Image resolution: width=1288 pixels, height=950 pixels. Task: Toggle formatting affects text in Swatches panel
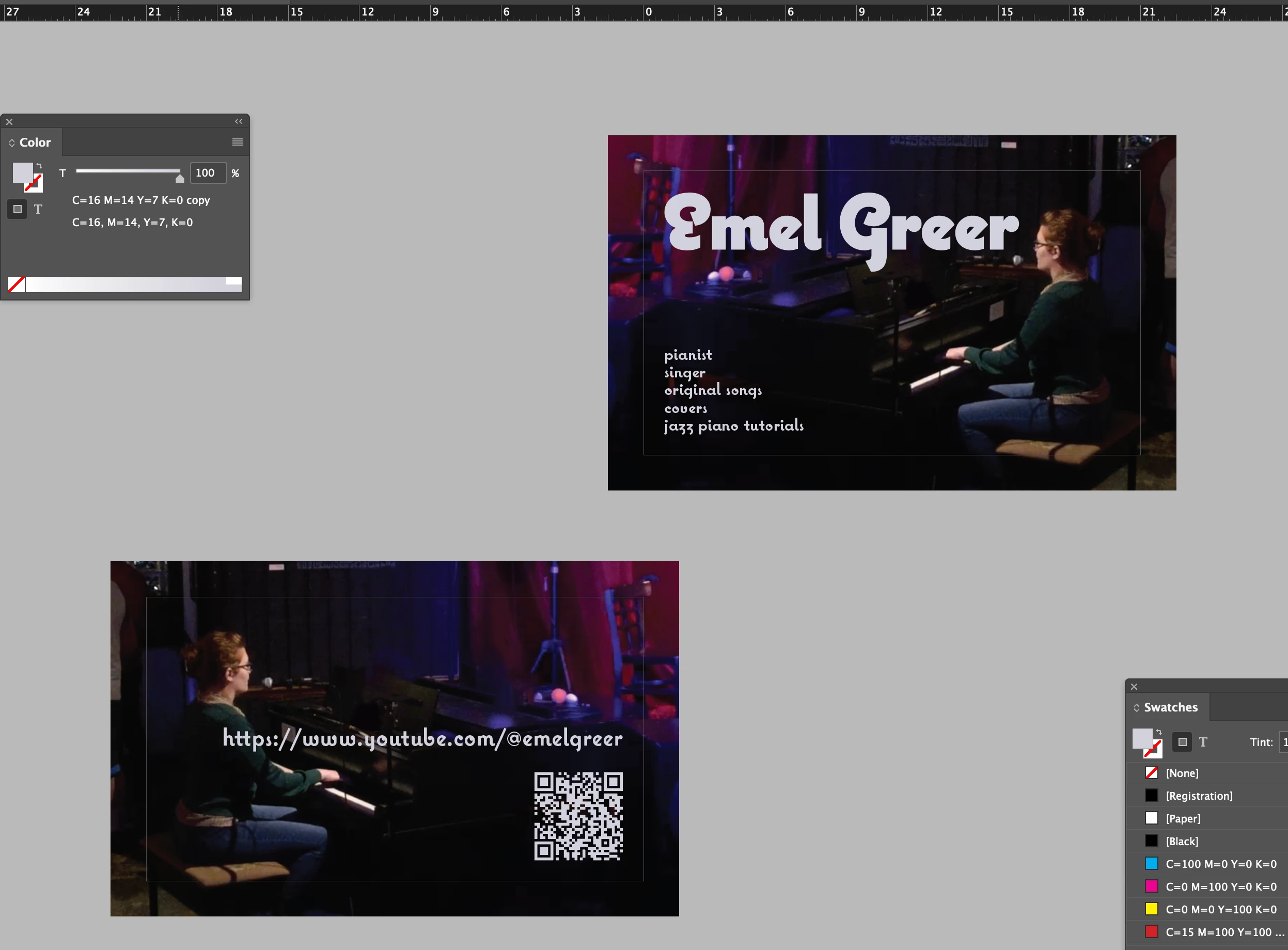[x=1203, y=742]
